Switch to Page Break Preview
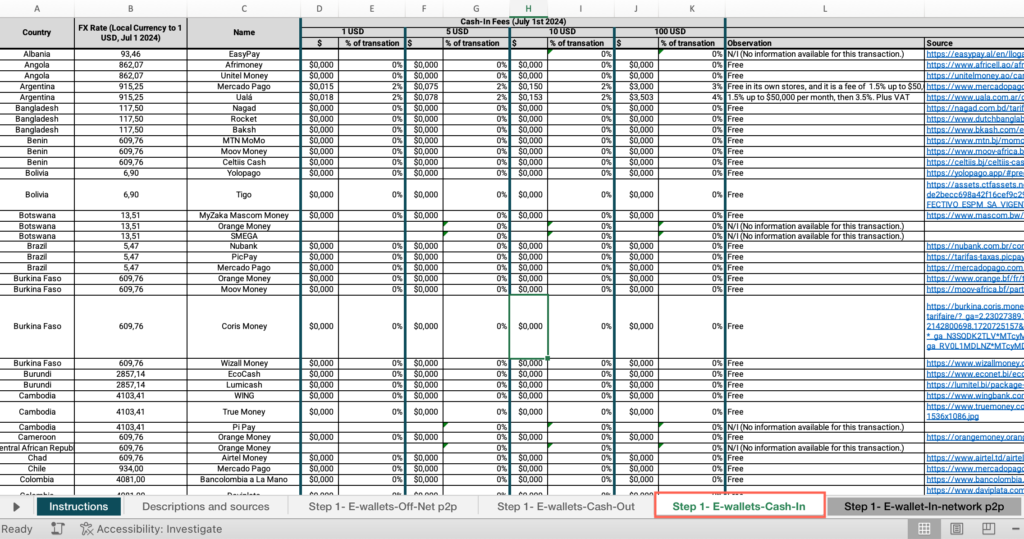The image size is (1024, 539). click(989, 529)
